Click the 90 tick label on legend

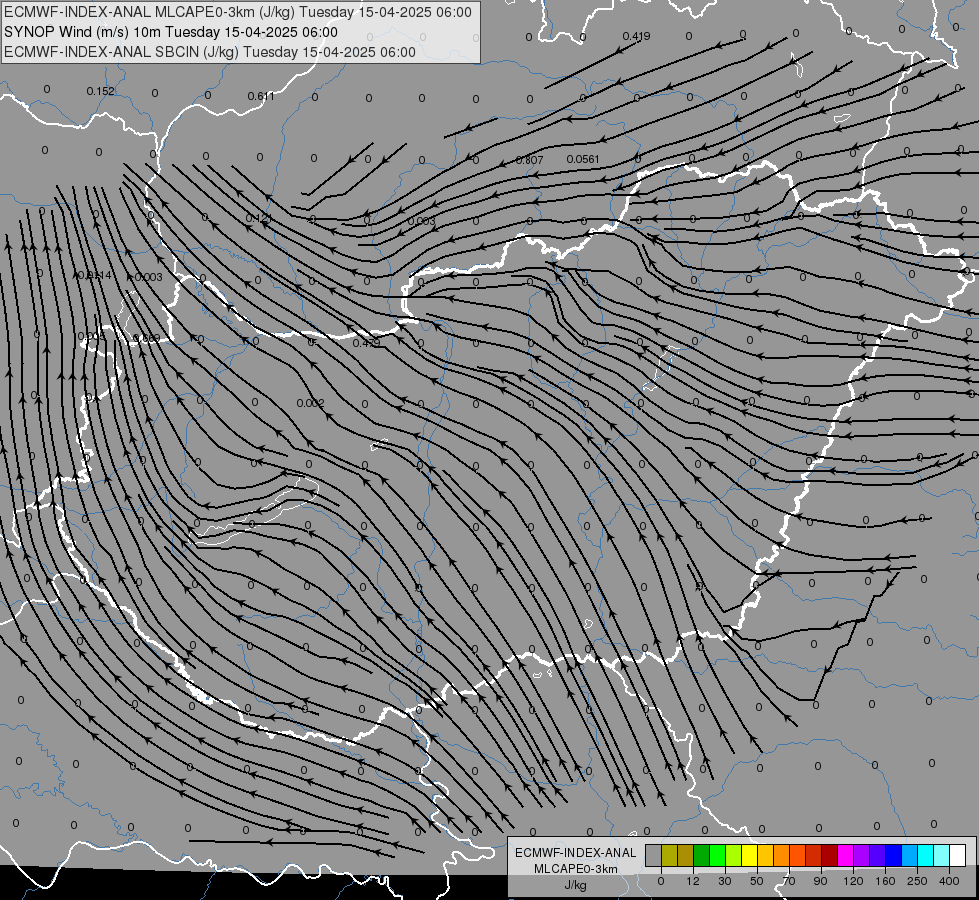tap(820, 881)
